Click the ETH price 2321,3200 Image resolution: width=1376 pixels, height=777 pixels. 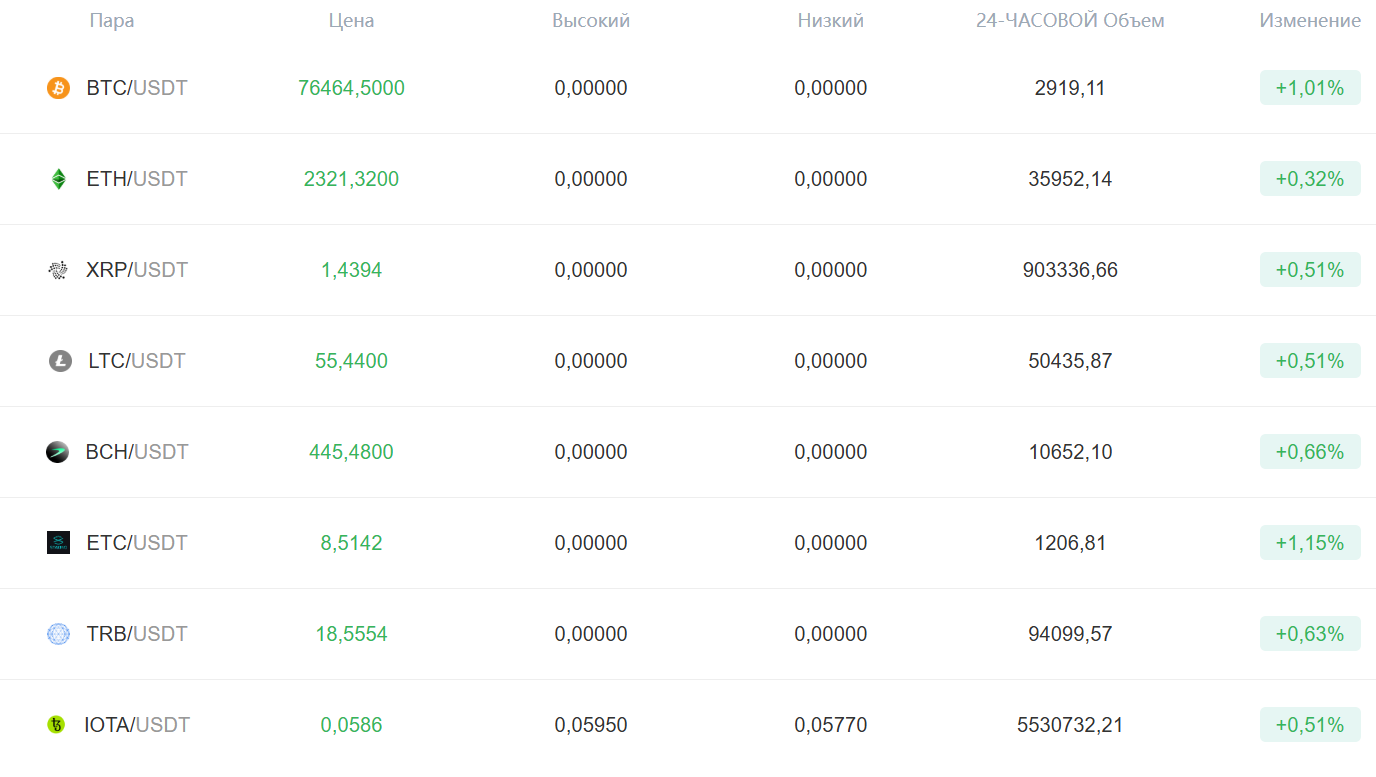click(351, 179)
